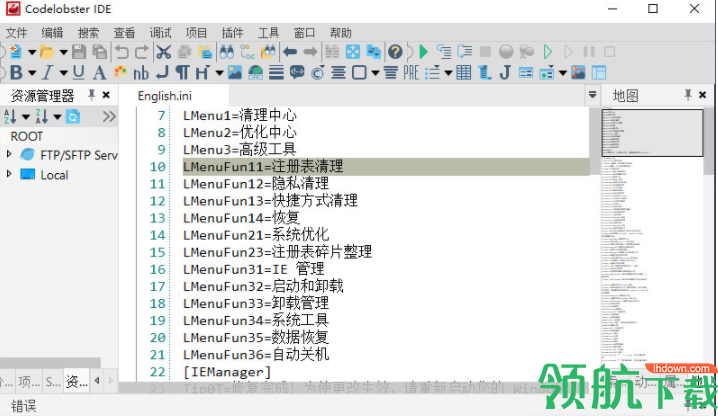The image size is (718, 416).
Task: Show more resource manager tools chevron
Action: pyautogui.click(x=109, y=116)
